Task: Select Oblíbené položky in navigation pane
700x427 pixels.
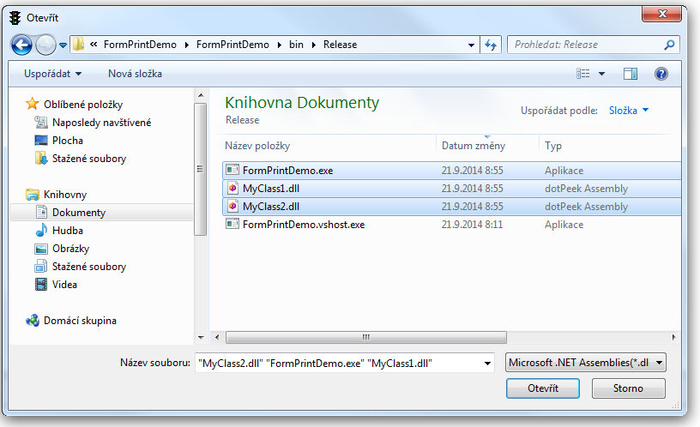Action: click(83, 105)
